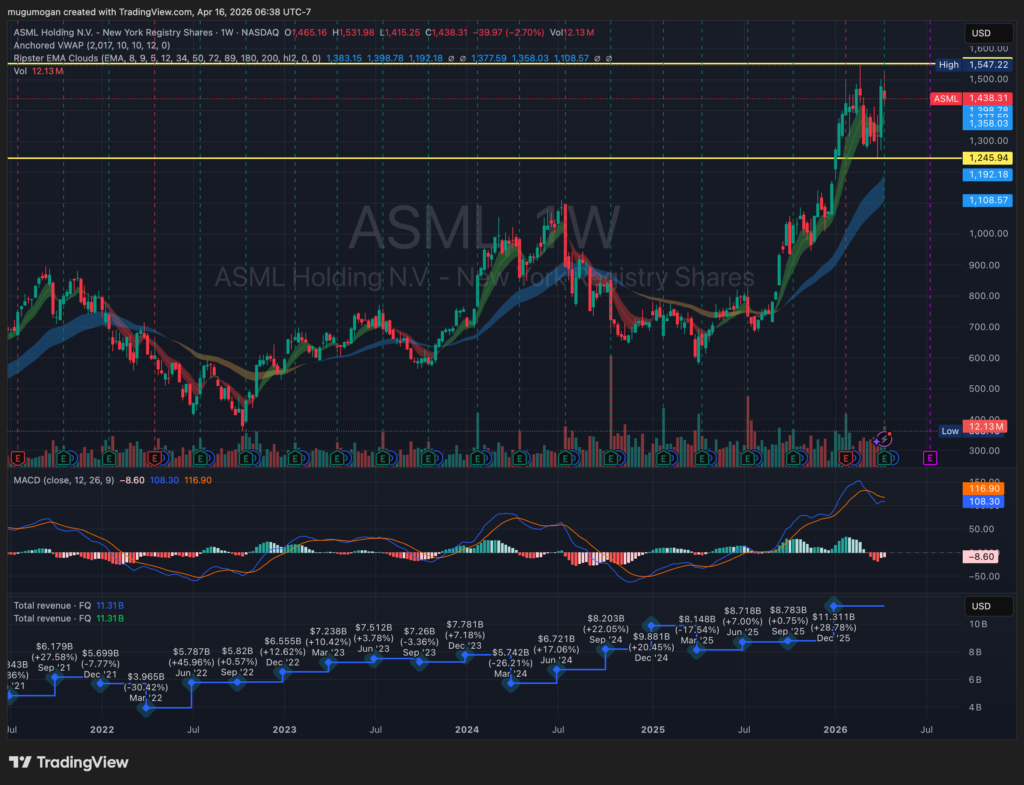Click the purple upcoming earnings E marker
This screenshot has width=1024, height=785.
click(930, 457)
